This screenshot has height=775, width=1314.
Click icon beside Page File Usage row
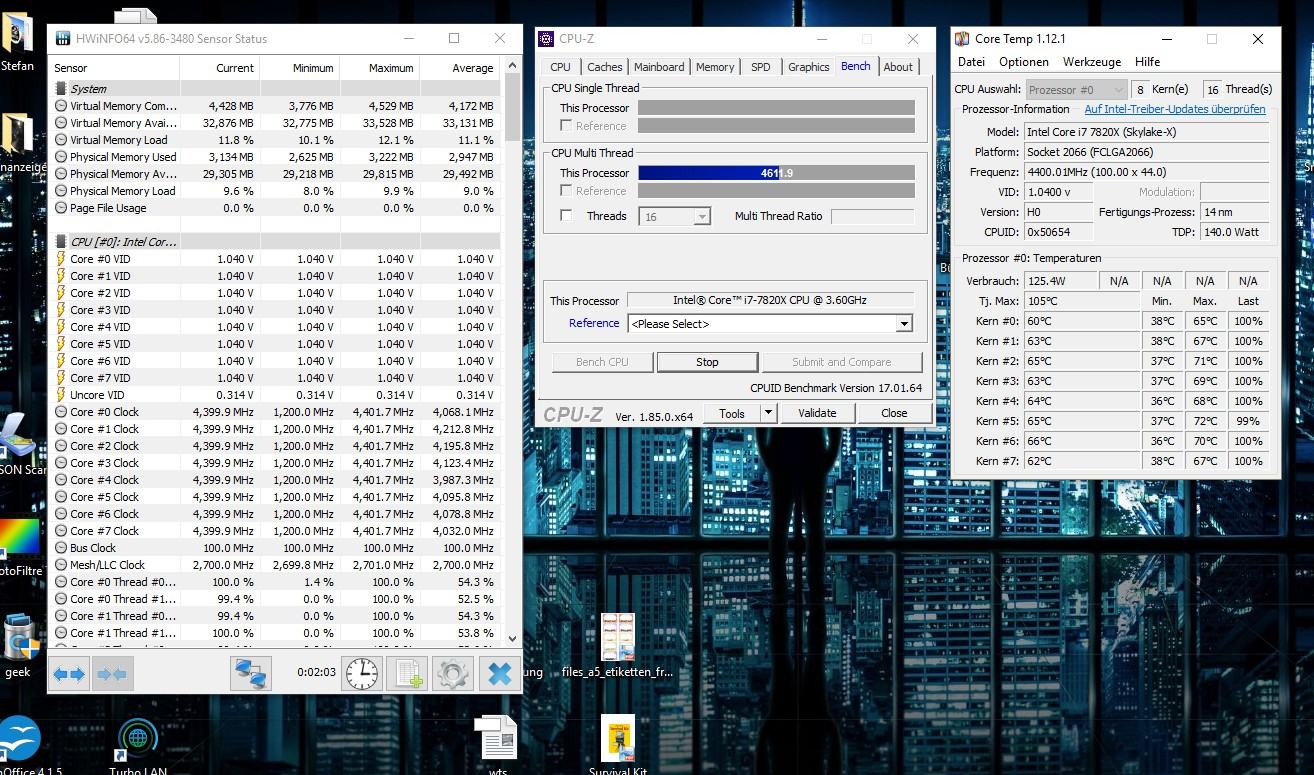(61, 208)
